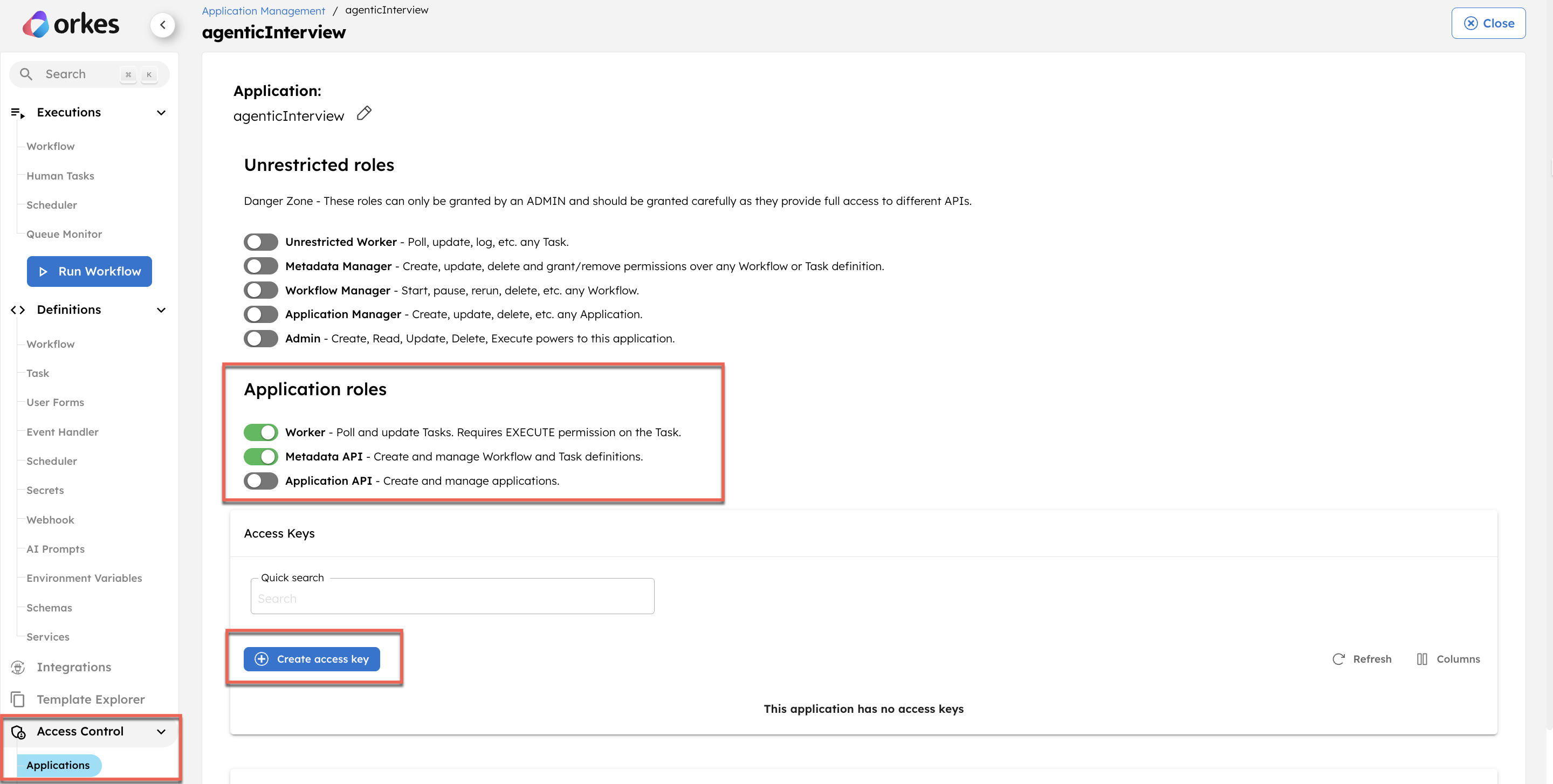Open the Webhook definitions page
The image size is (1553, 784).
[50, 520]
